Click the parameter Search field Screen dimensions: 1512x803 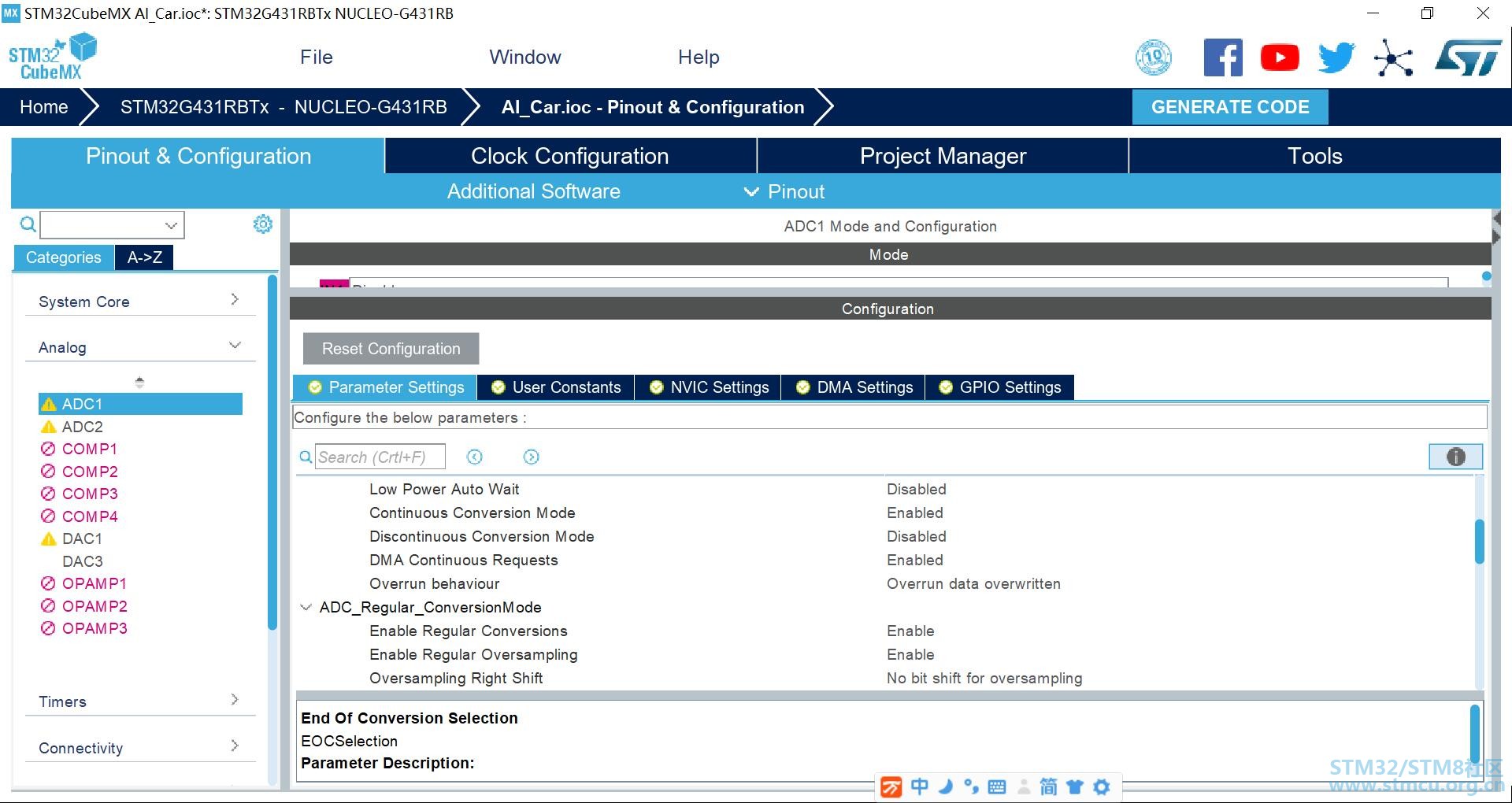(x=380, y=457)
